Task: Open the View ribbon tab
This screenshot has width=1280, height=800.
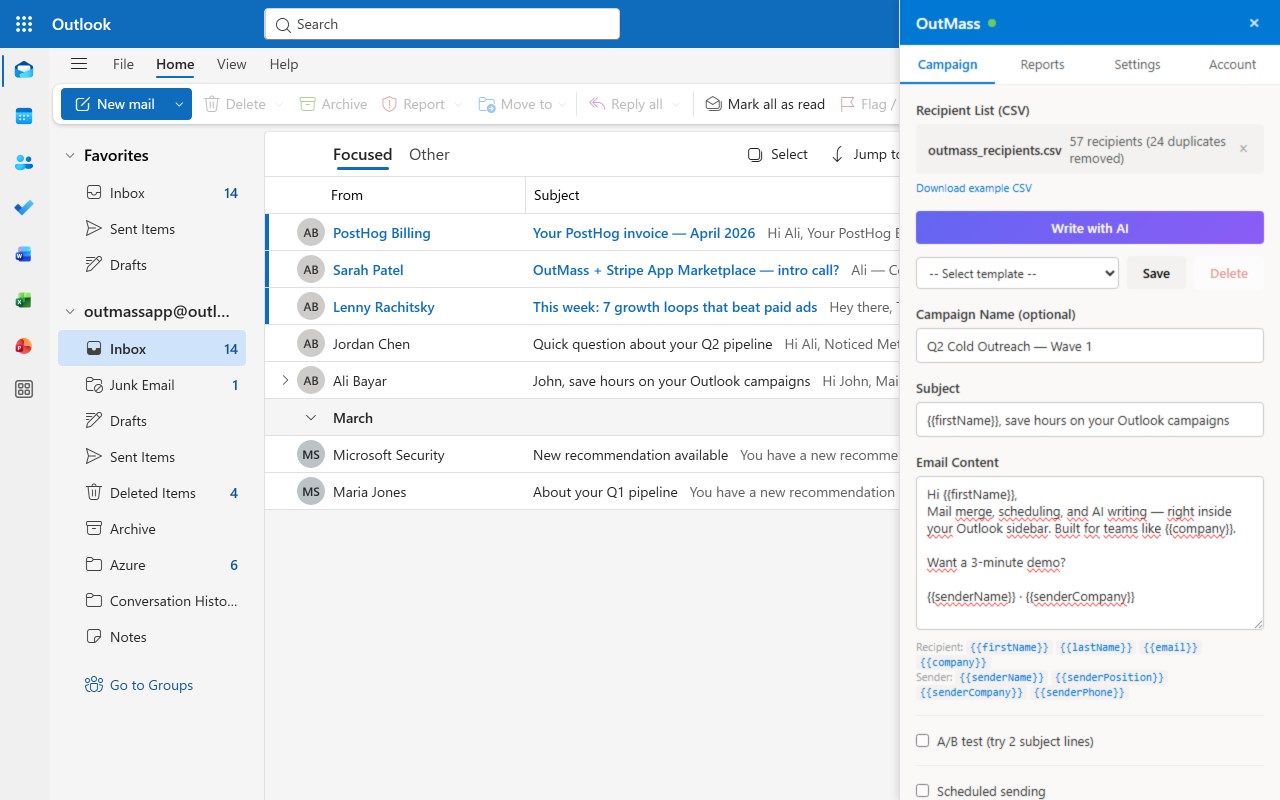Action: (x=231, y=64)
